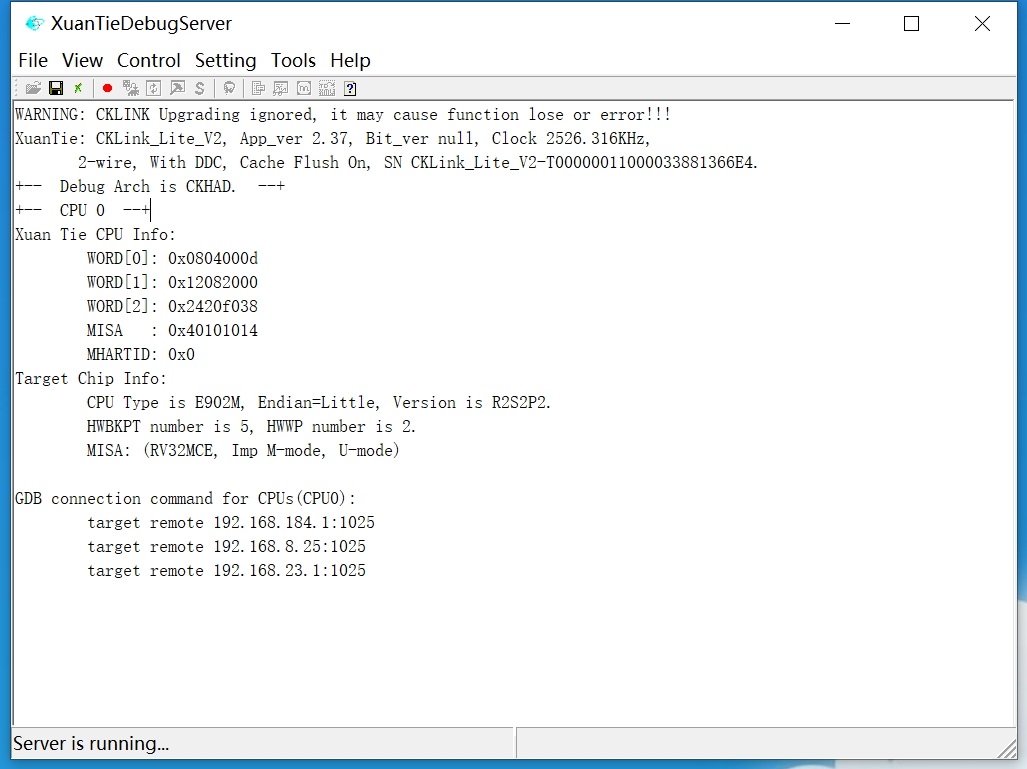The width and height of the screenshot is (1027, 769).
Task: Click the 'CPU 0' log line
Action: (x=83, y=210)
